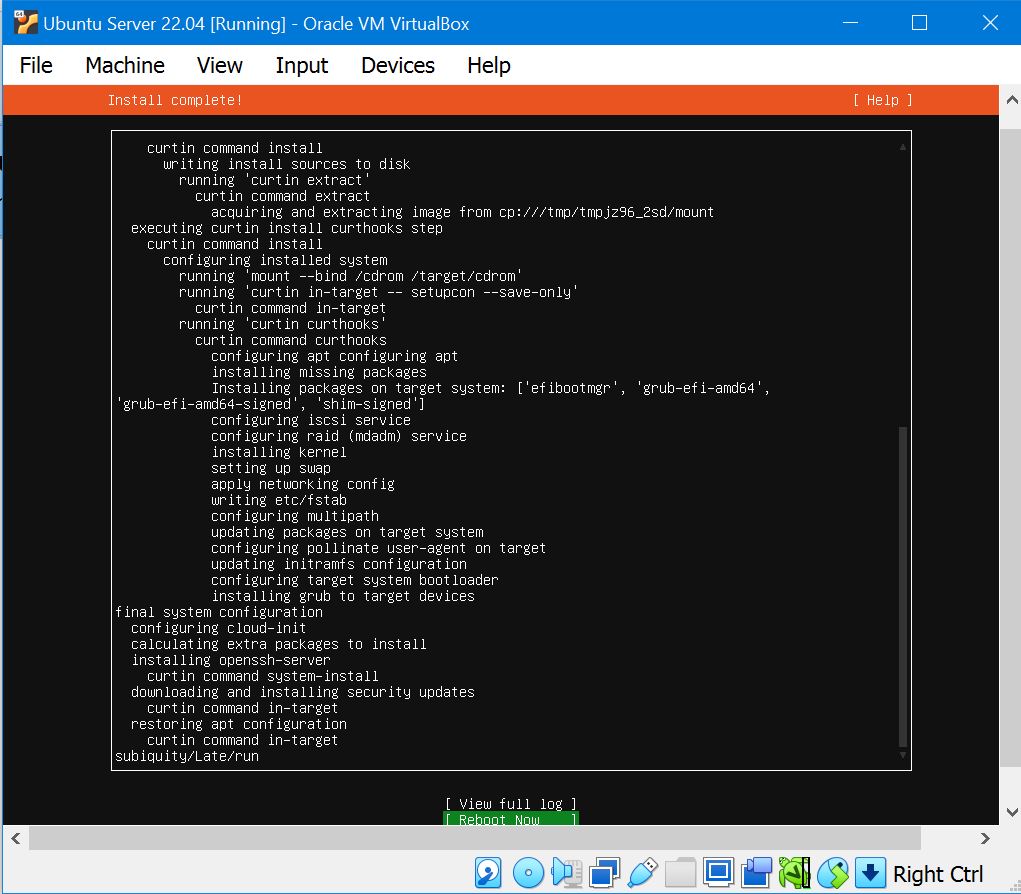This screenshot has width=1021, height=894.
Task: Click the hard disk activity icon
Action: (488, 873)
